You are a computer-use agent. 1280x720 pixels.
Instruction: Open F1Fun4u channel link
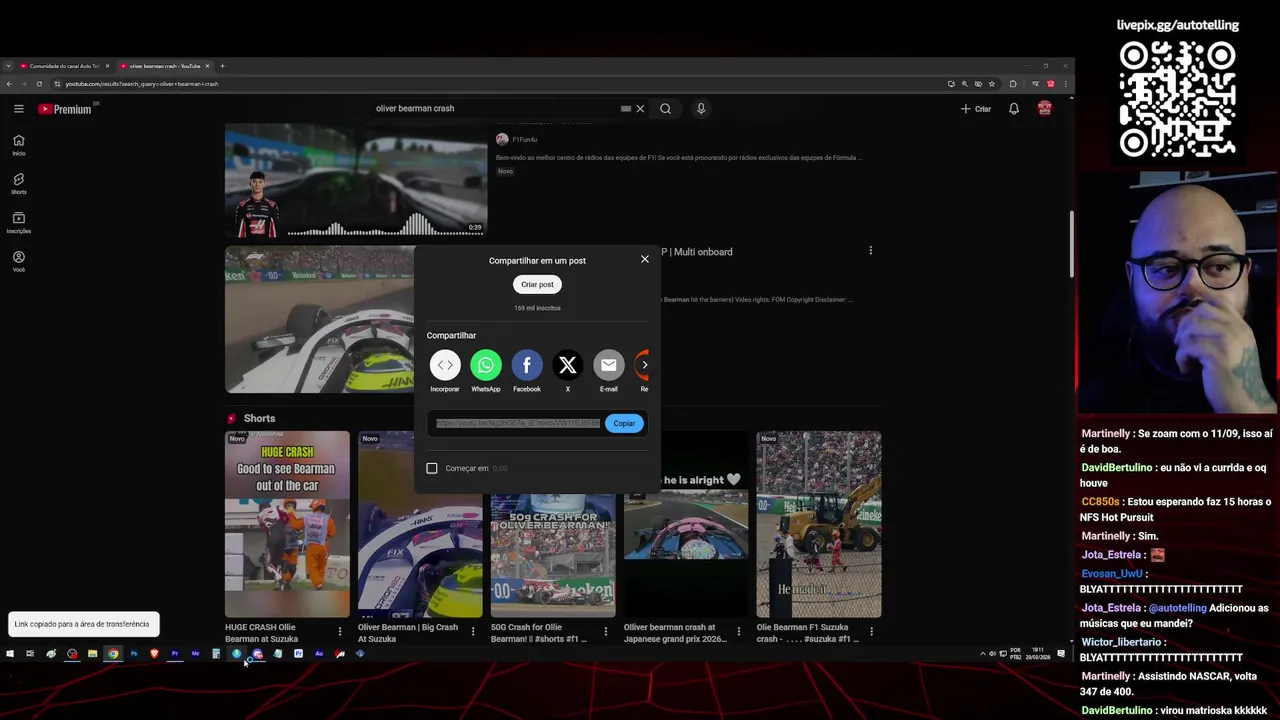[525, 140]
